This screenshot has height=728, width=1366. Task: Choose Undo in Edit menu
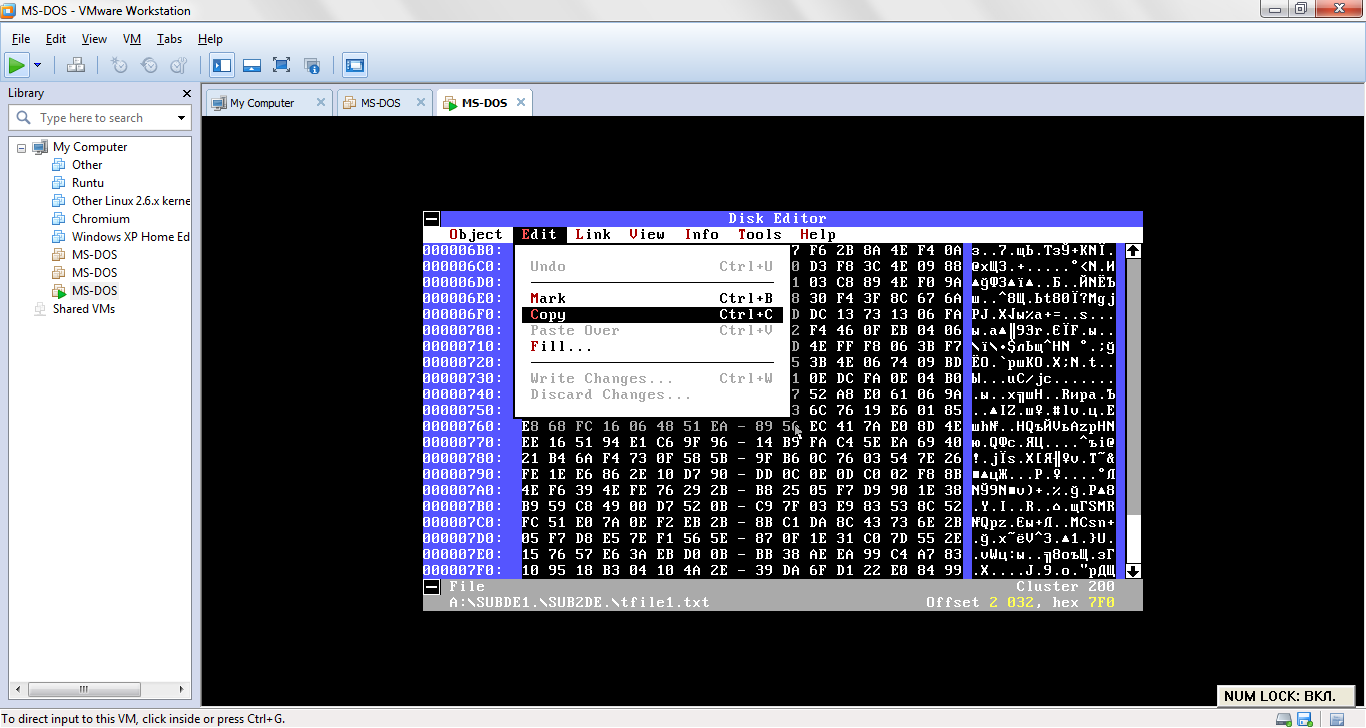pyautogui.click(x=651, y=267)
